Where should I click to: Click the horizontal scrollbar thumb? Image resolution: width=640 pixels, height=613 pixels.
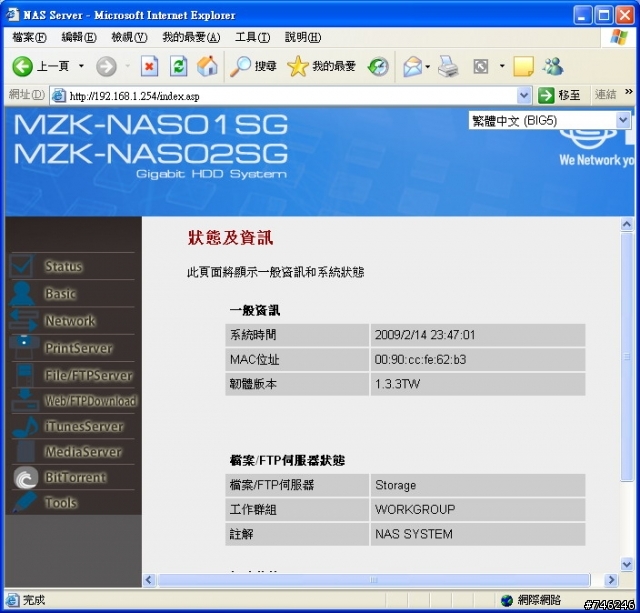coord(374,580)
